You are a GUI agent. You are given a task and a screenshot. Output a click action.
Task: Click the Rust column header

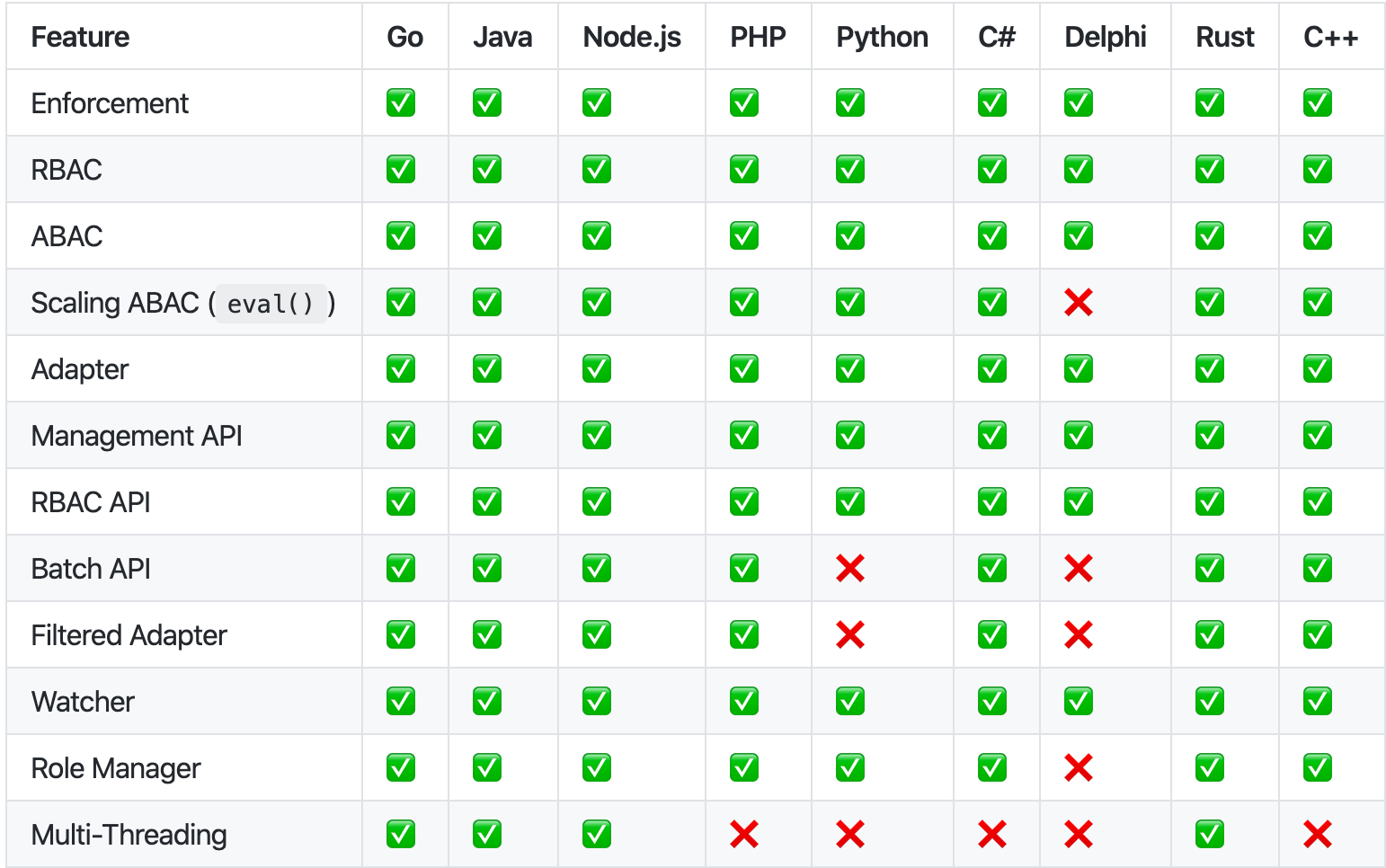coord(1225,37)
